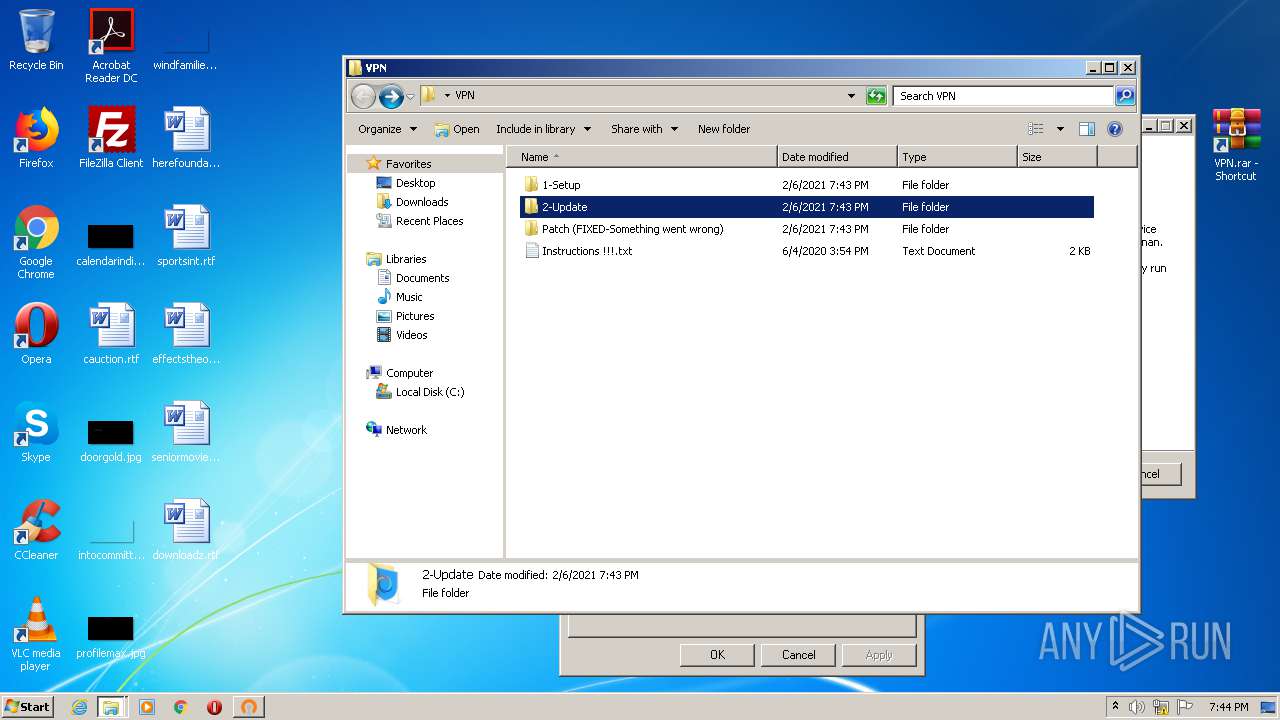1280x720 pixels.
Task: Change the view layout icon
Action: 1036,129
